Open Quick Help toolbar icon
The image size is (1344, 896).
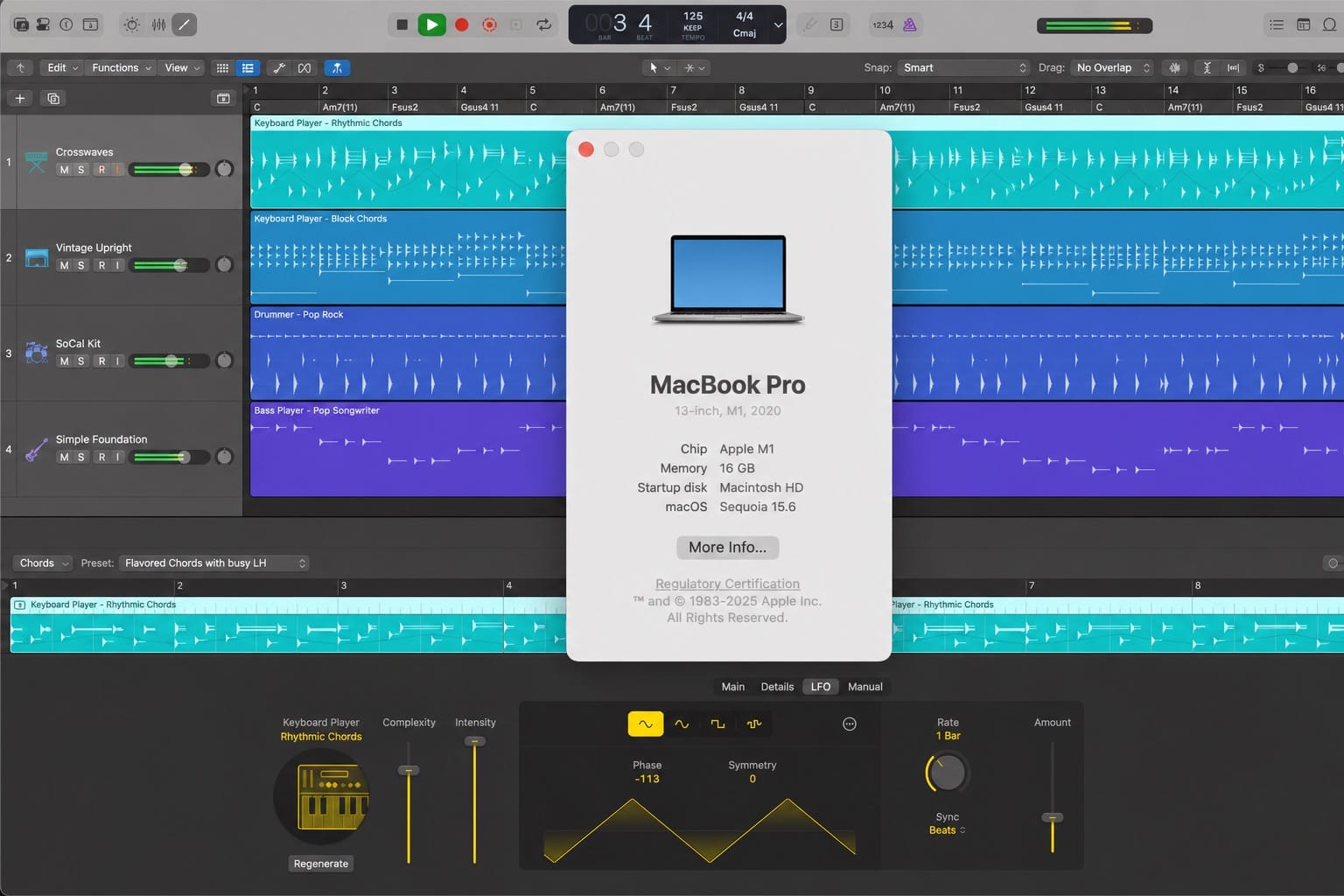pyautogui.click(x=91, y=24)
